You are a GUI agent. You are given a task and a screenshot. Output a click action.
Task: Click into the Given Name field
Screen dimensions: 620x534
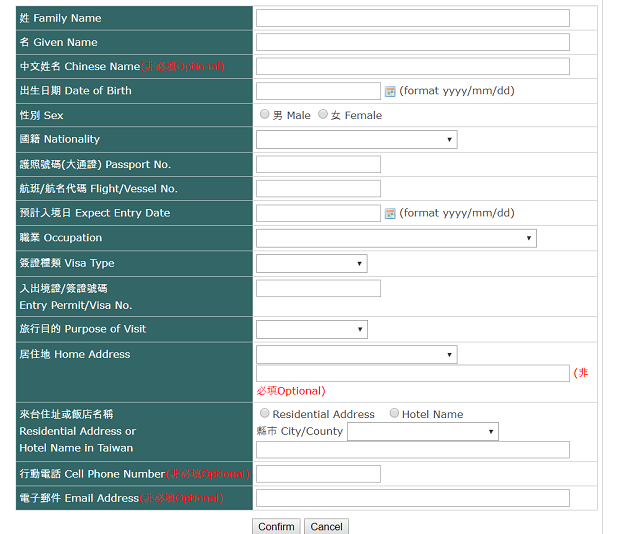[412, 42]
